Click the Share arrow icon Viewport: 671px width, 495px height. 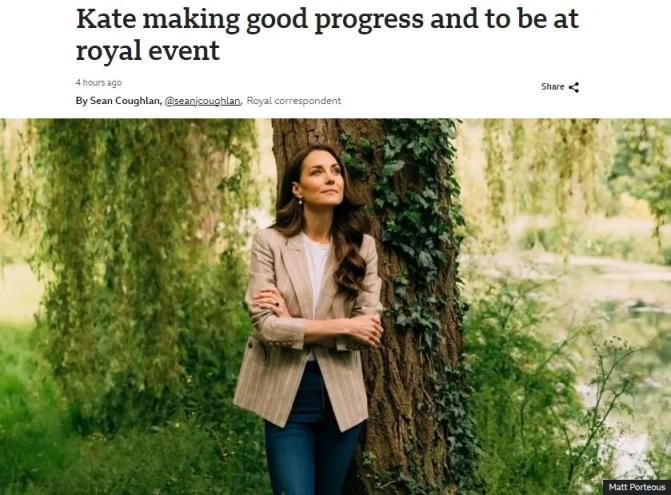pyautogui.click(x=574, y=87)
